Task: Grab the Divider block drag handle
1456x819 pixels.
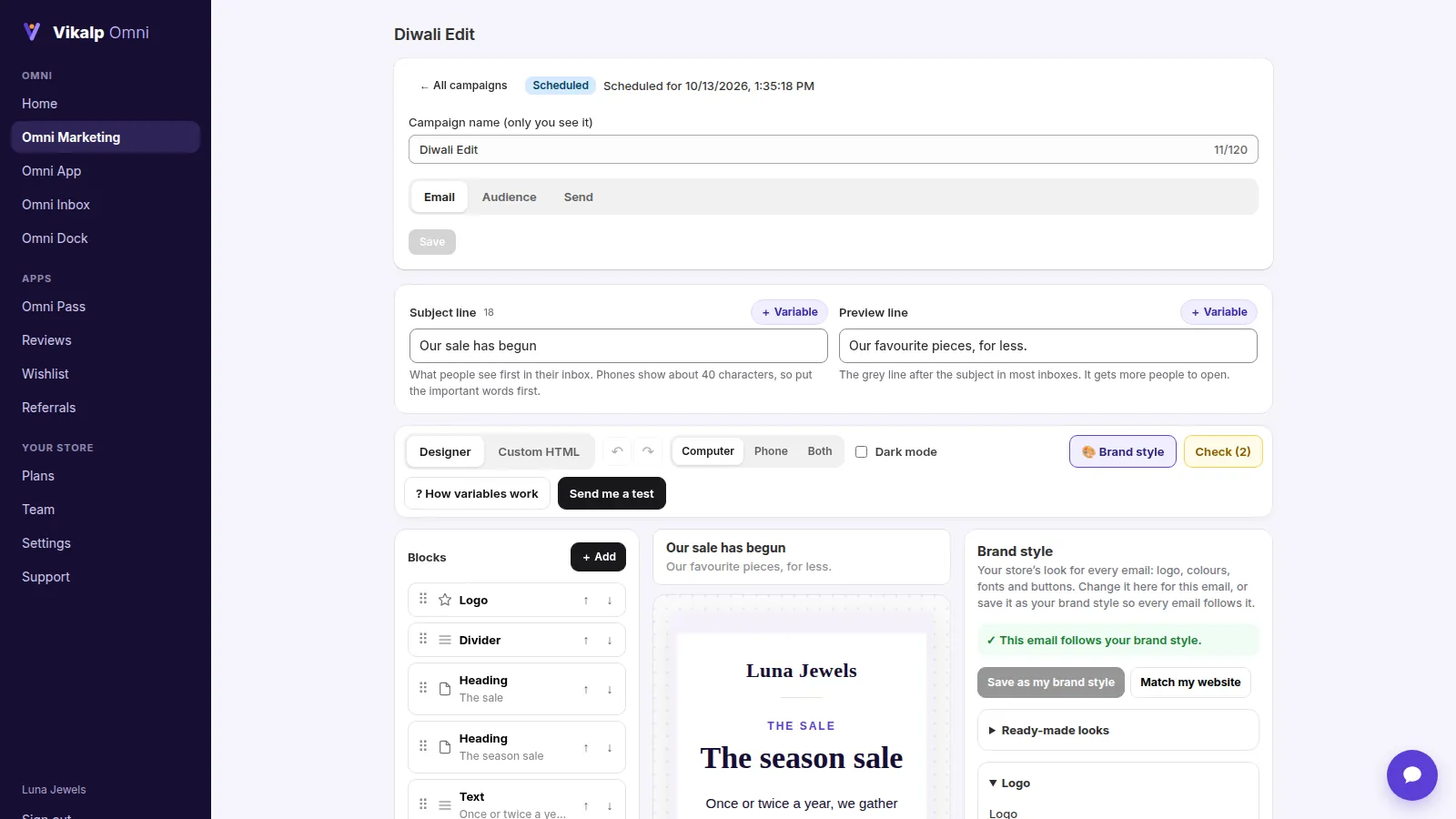Action: [423, 639]
